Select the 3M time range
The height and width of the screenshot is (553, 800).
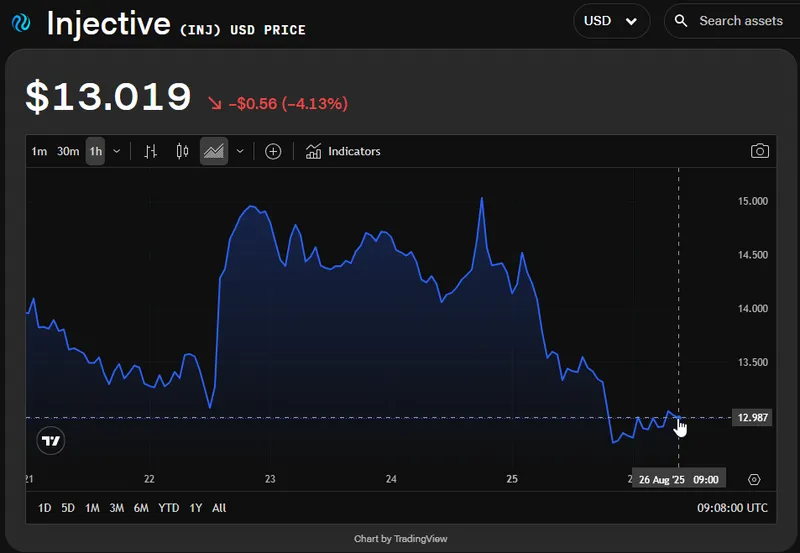tap(117, 508)
